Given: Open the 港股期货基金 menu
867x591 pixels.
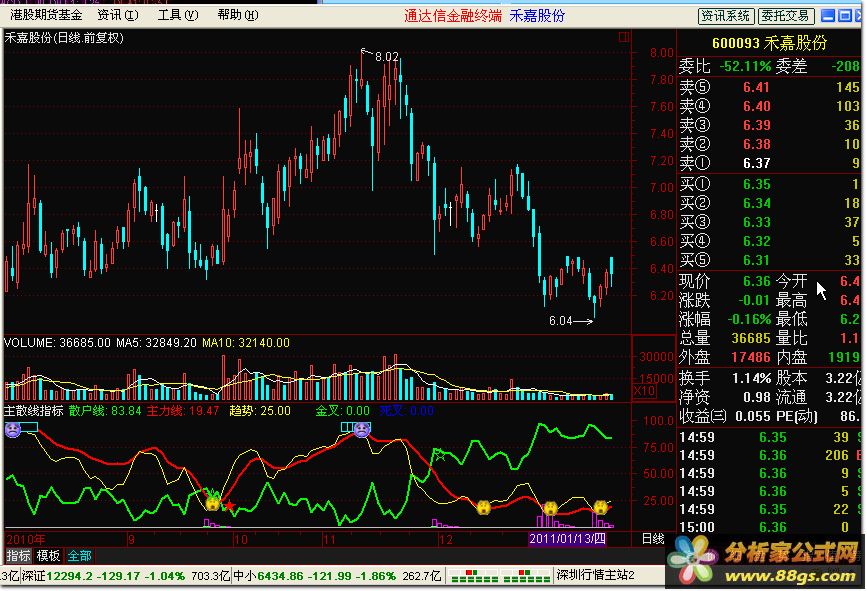Looking at the screenshot, I should [46, 15].
